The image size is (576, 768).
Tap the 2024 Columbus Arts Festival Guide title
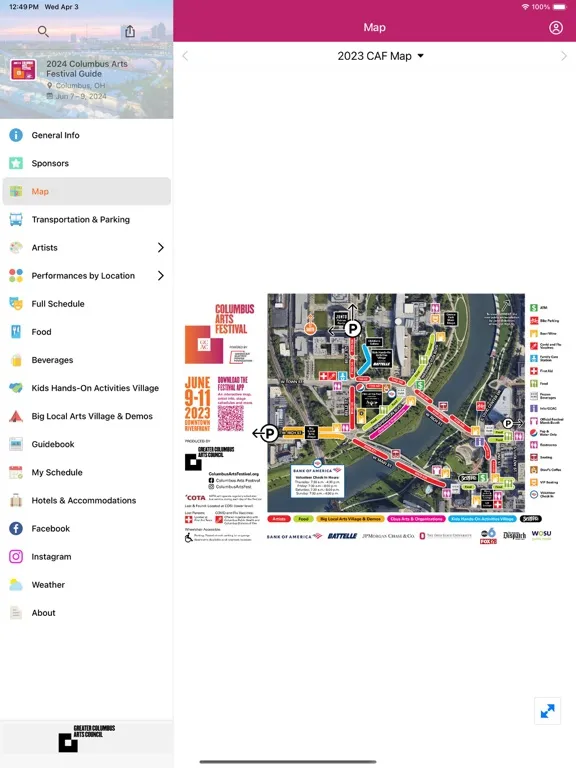pyautogui.click(x=87, y=69)
